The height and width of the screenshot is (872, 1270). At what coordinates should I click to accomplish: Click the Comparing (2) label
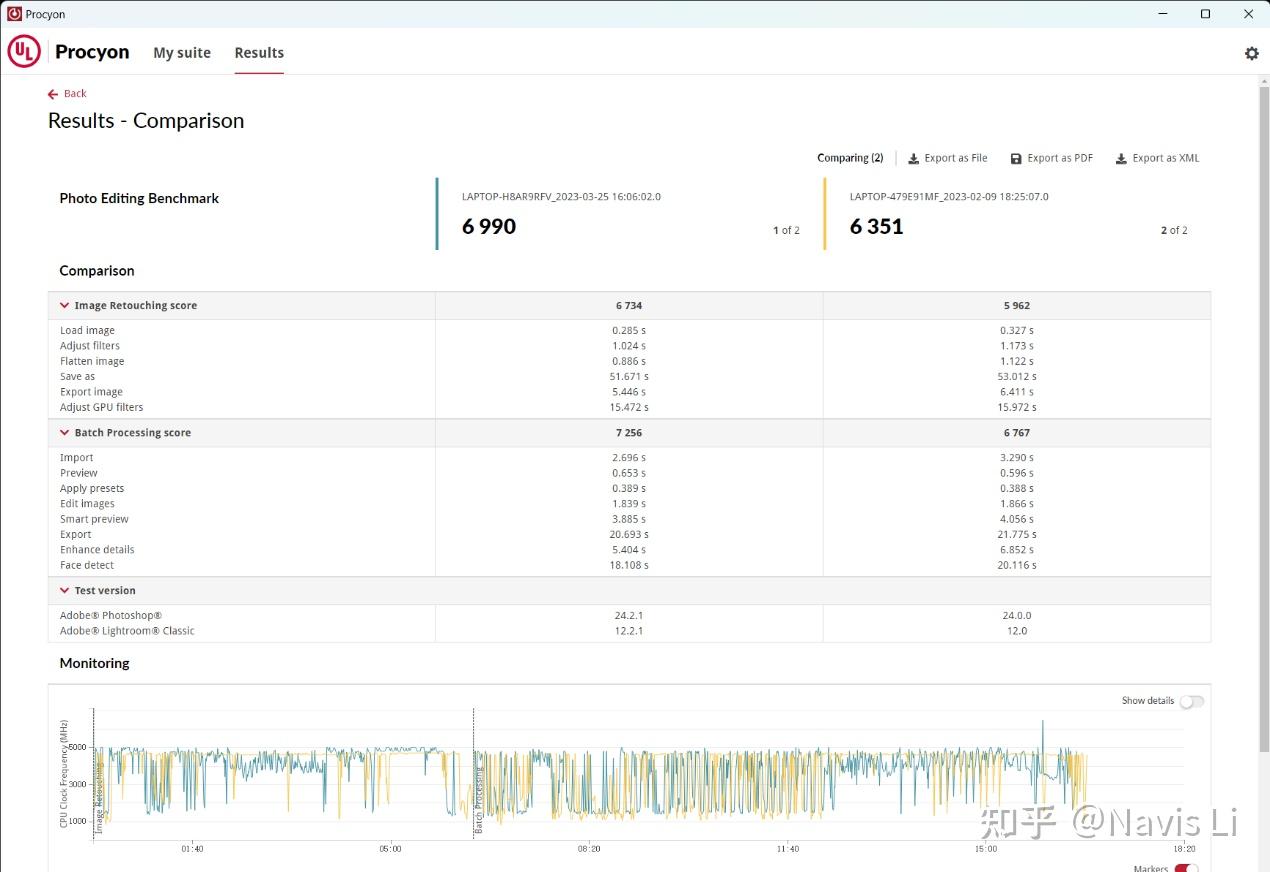point(850,158)
